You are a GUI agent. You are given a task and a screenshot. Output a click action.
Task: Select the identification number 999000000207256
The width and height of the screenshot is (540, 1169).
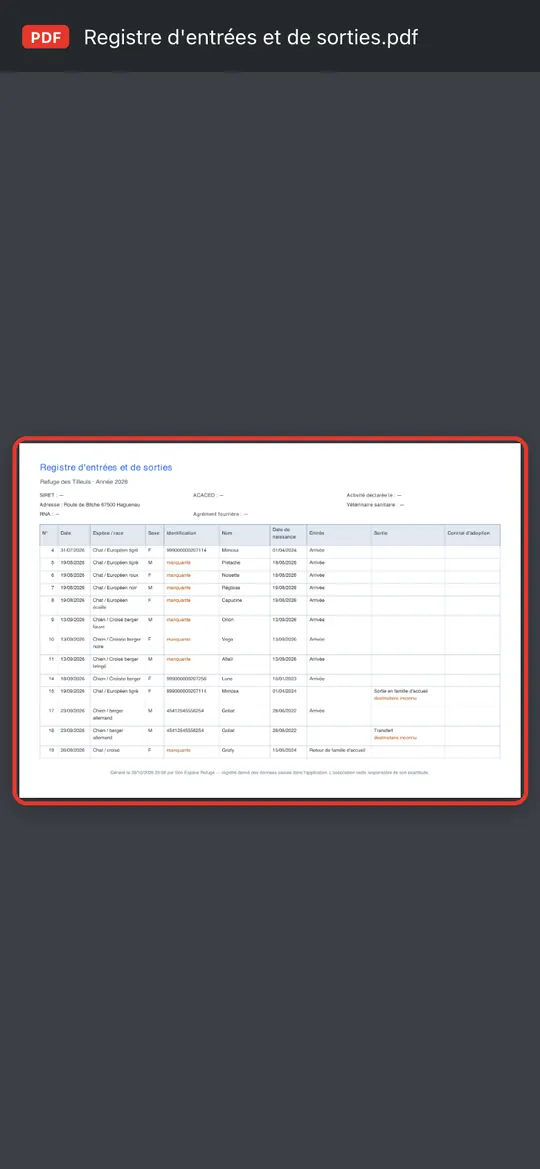tap(186, 679)
